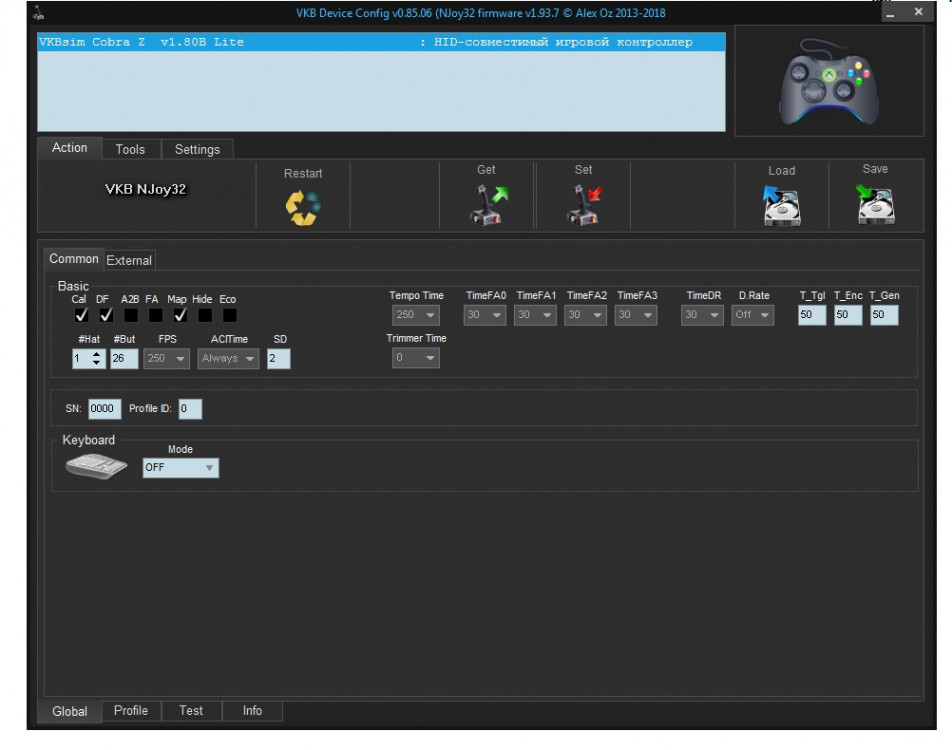The height and width of the screenshot is (750, 952).
Task: Open the D.Rate dropdown
Action: pos(753,315)
